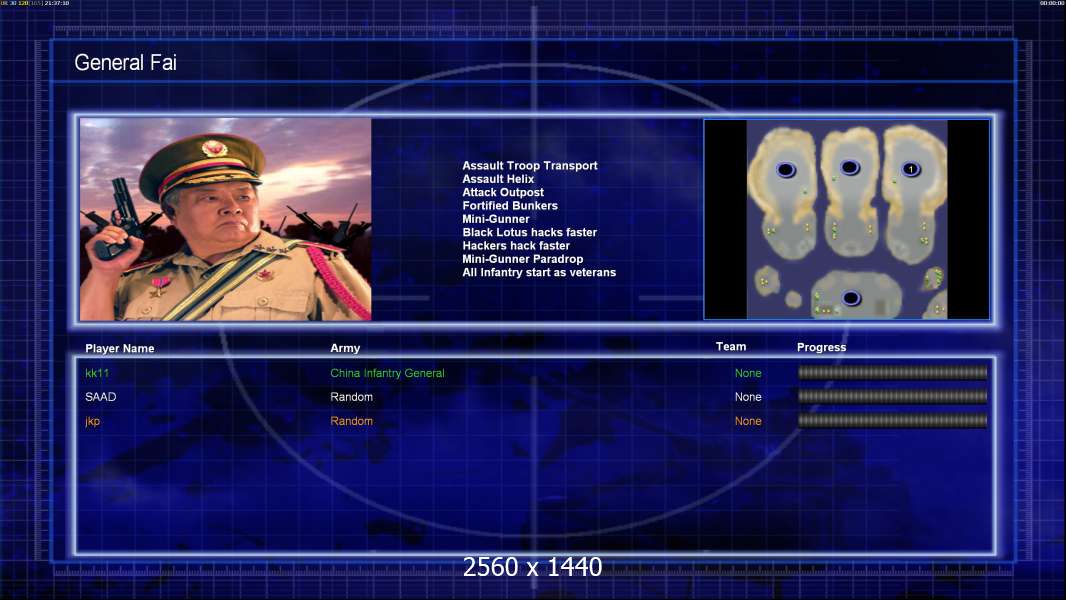This screenshot has height=600, width=1066.
Task: Click 'Assault Troop Transport' ability text
Action: pos(530,165)
